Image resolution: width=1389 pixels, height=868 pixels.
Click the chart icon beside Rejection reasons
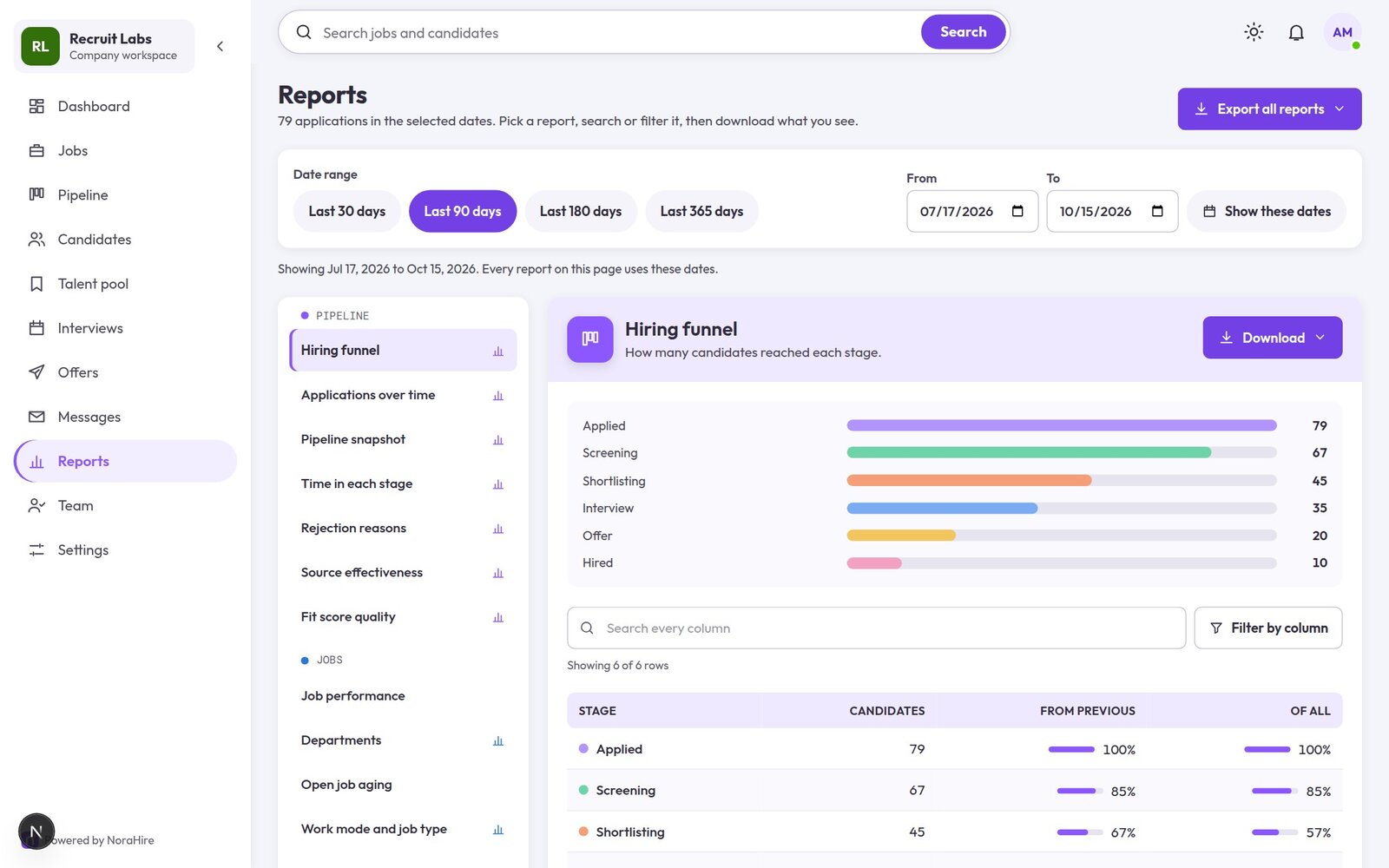click(x=498, y=529)
